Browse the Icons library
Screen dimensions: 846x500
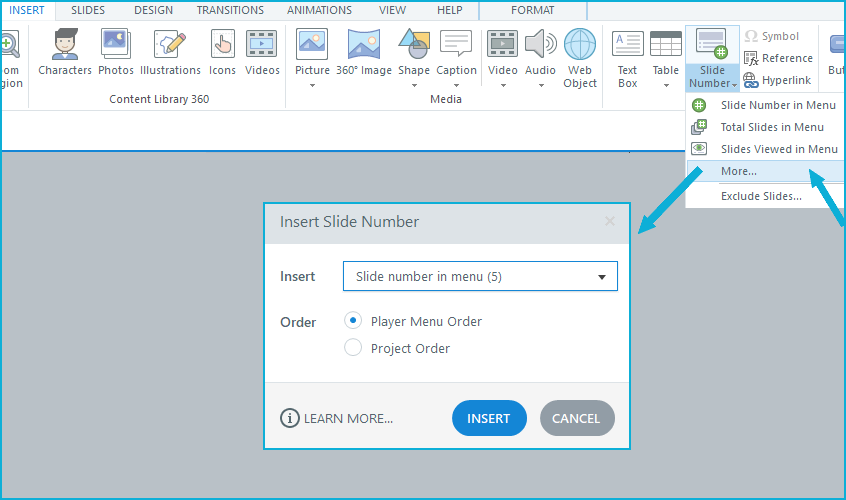(x=222, y=52)
